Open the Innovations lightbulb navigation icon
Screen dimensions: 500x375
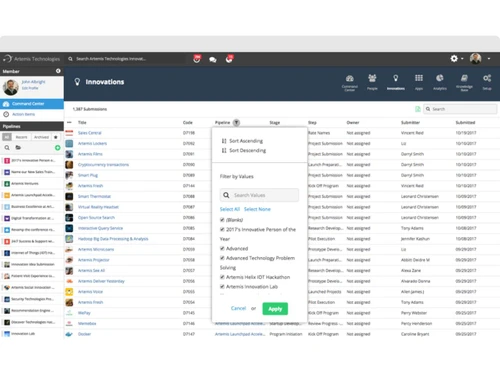(x=396, y=78)
